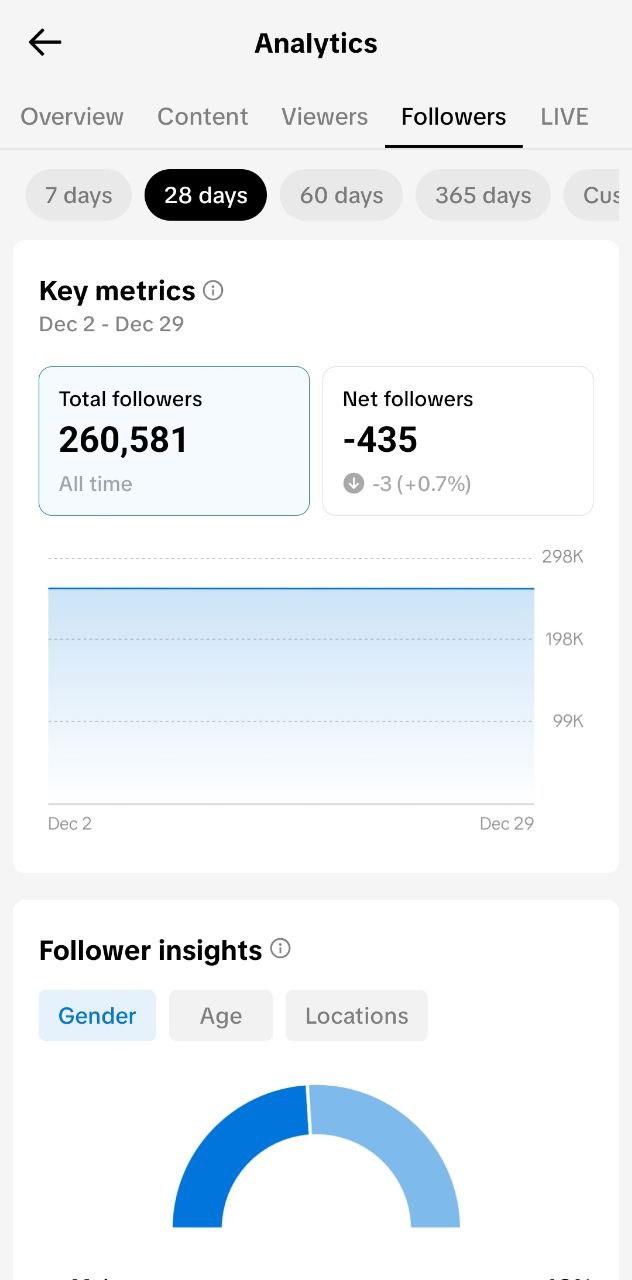632x1280 pixels.
Task: Go to the Viewers tab
Action: (x=324, y=117)
